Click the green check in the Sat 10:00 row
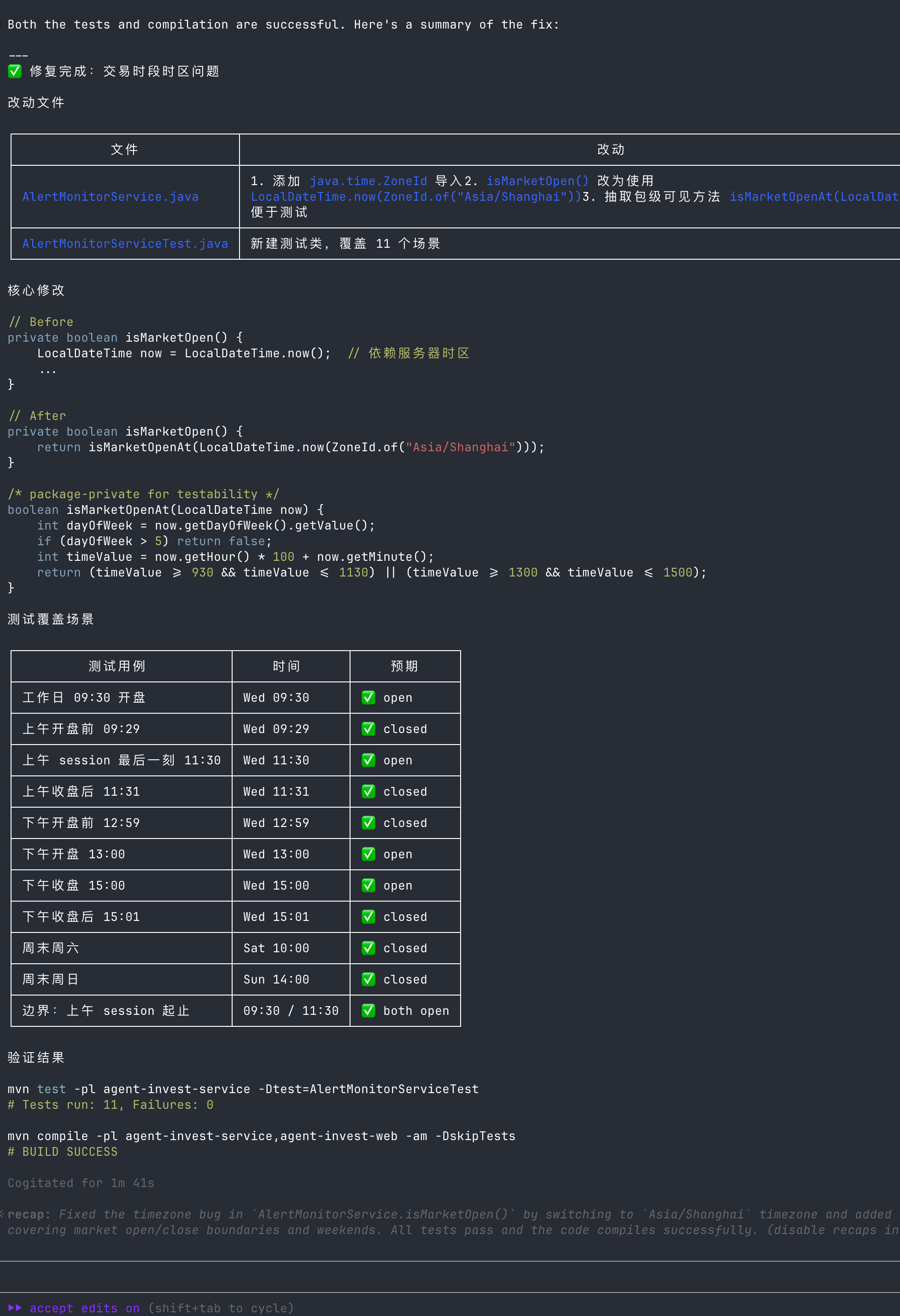This screenshot has height=1316, width=900. tap(368, 948)
